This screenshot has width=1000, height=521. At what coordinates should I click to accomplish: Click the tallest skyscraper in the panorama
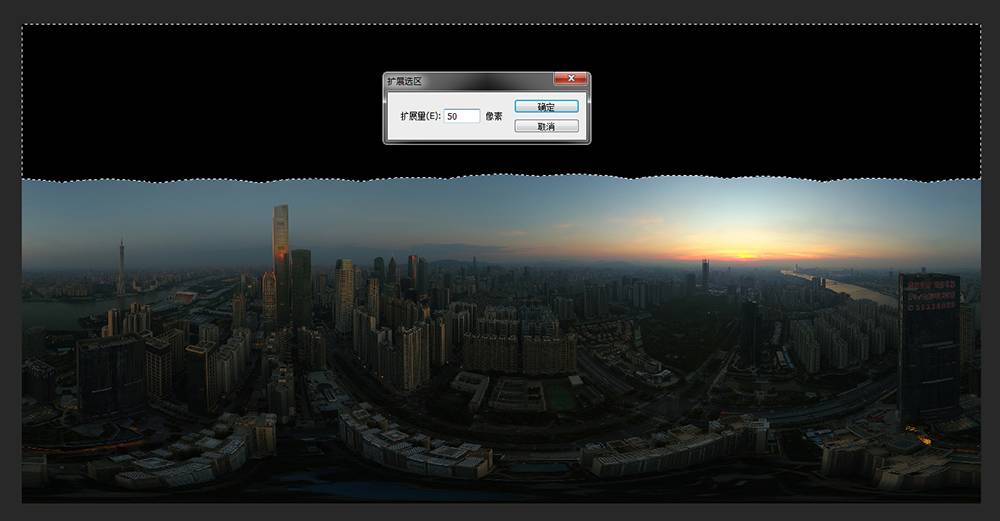click(x=280, y=240)
